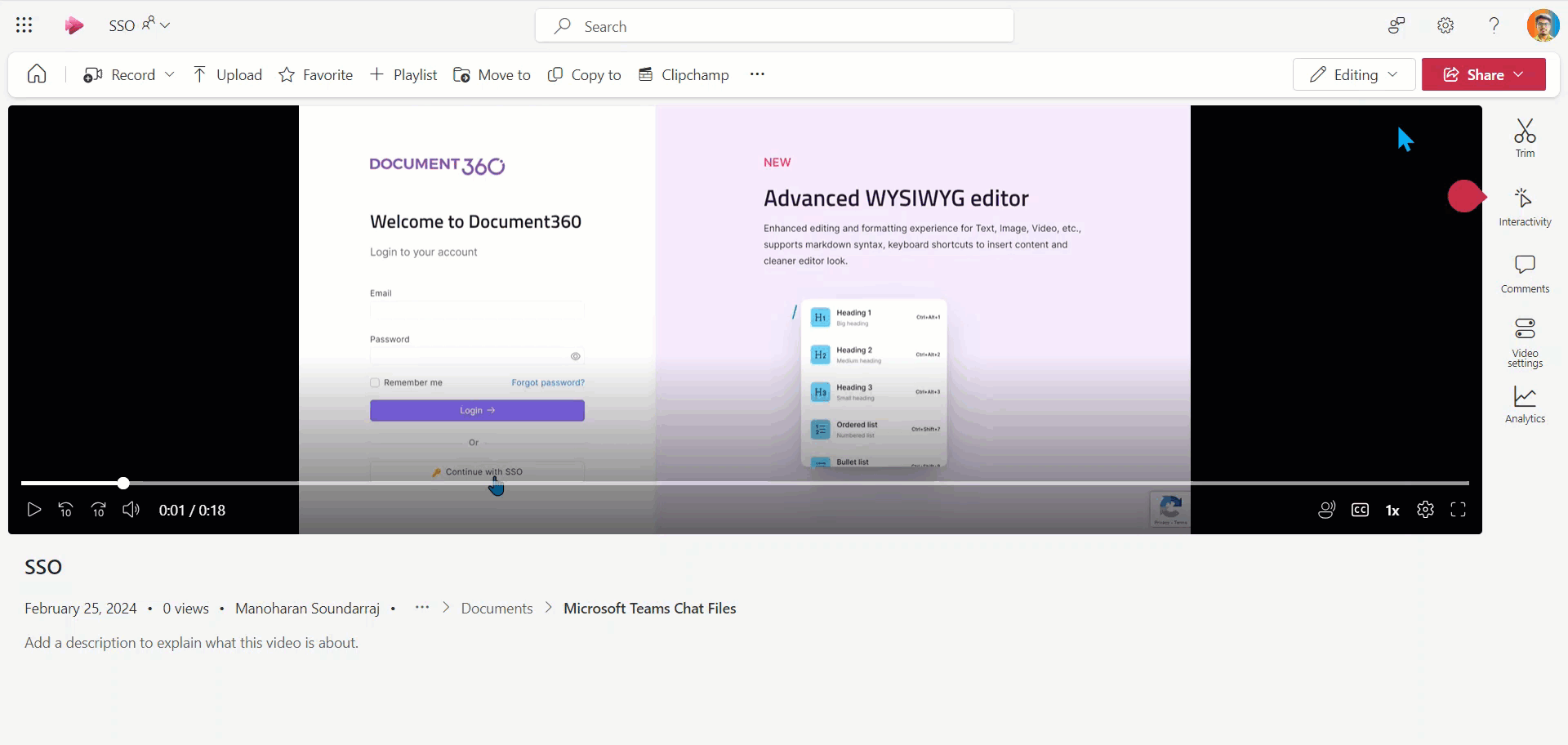Image resolution: width=1568 pixels, height=745 pixels.
Task: Open the Documents breadcrumb link
Action: [x=497, y=609]
